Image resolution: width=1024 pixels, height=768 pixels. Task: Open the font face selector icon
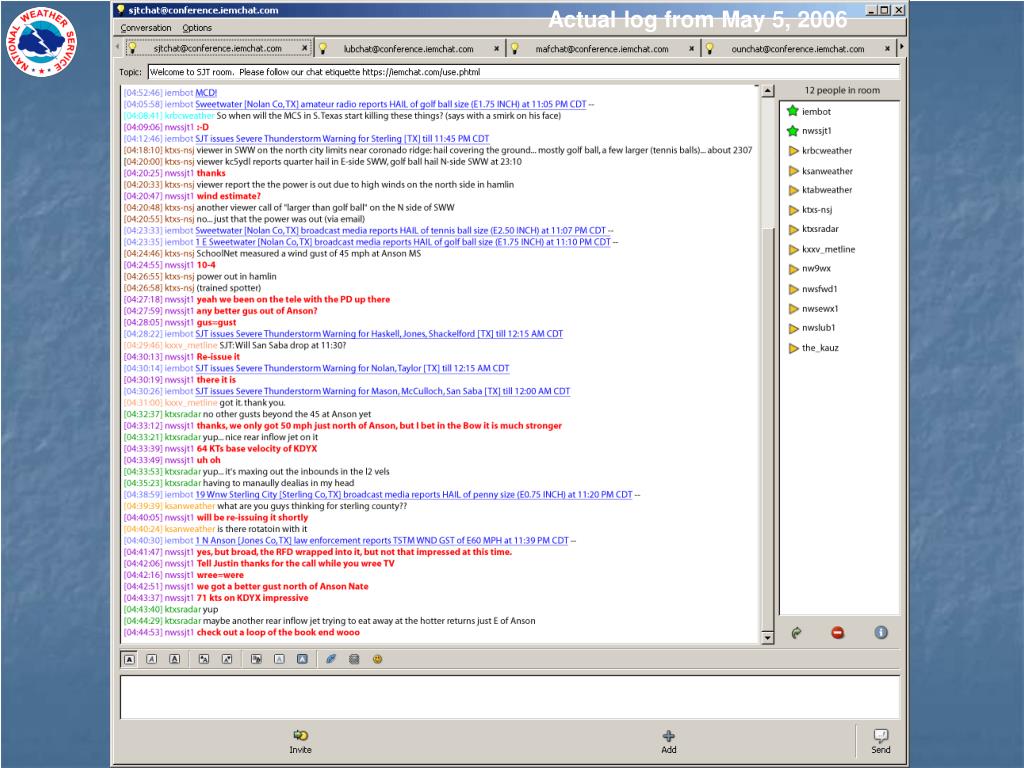(256, 659)
